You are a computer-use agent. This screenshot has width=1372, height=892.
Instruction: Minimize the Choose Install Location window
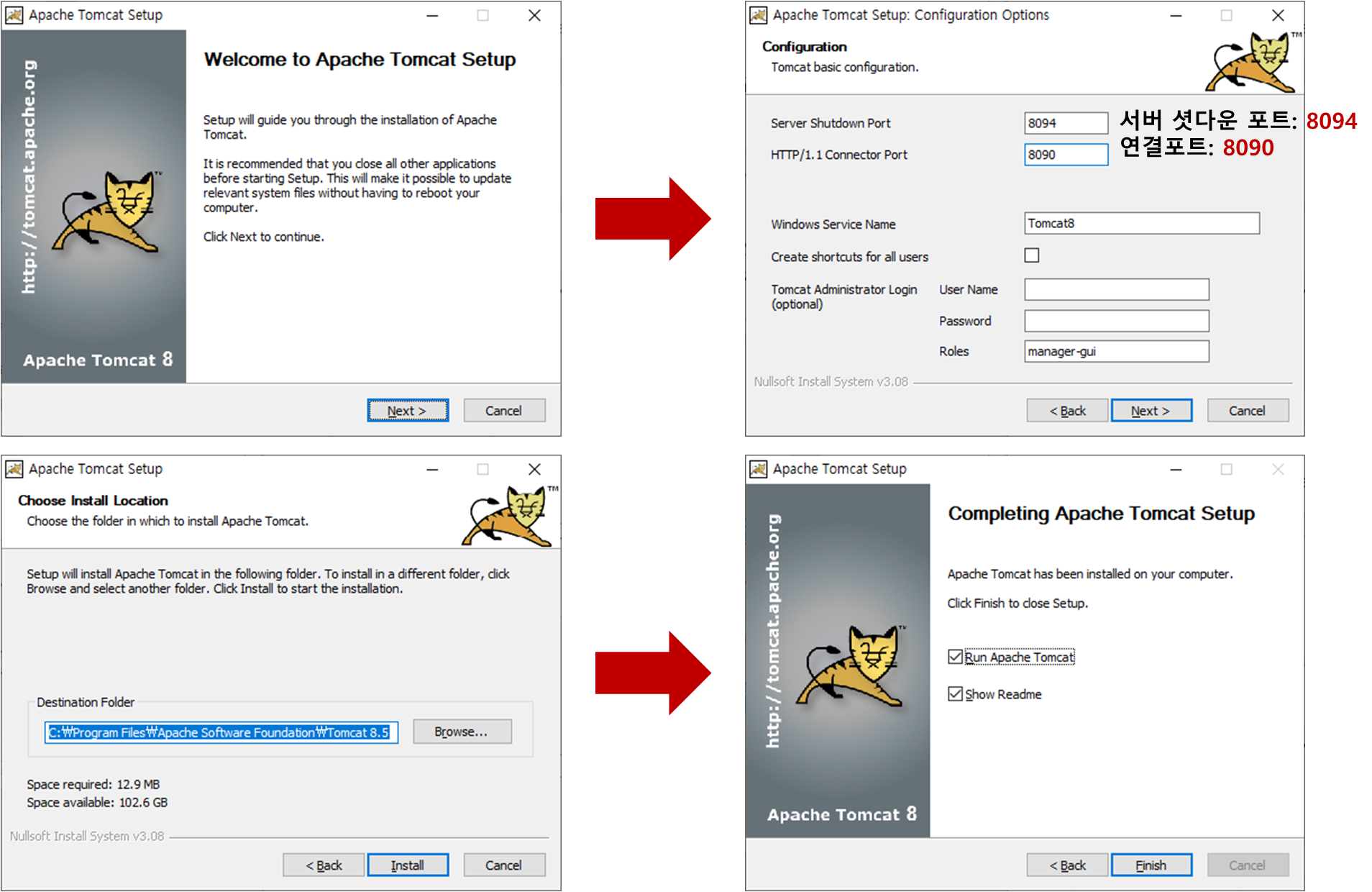tap(432, 469)
